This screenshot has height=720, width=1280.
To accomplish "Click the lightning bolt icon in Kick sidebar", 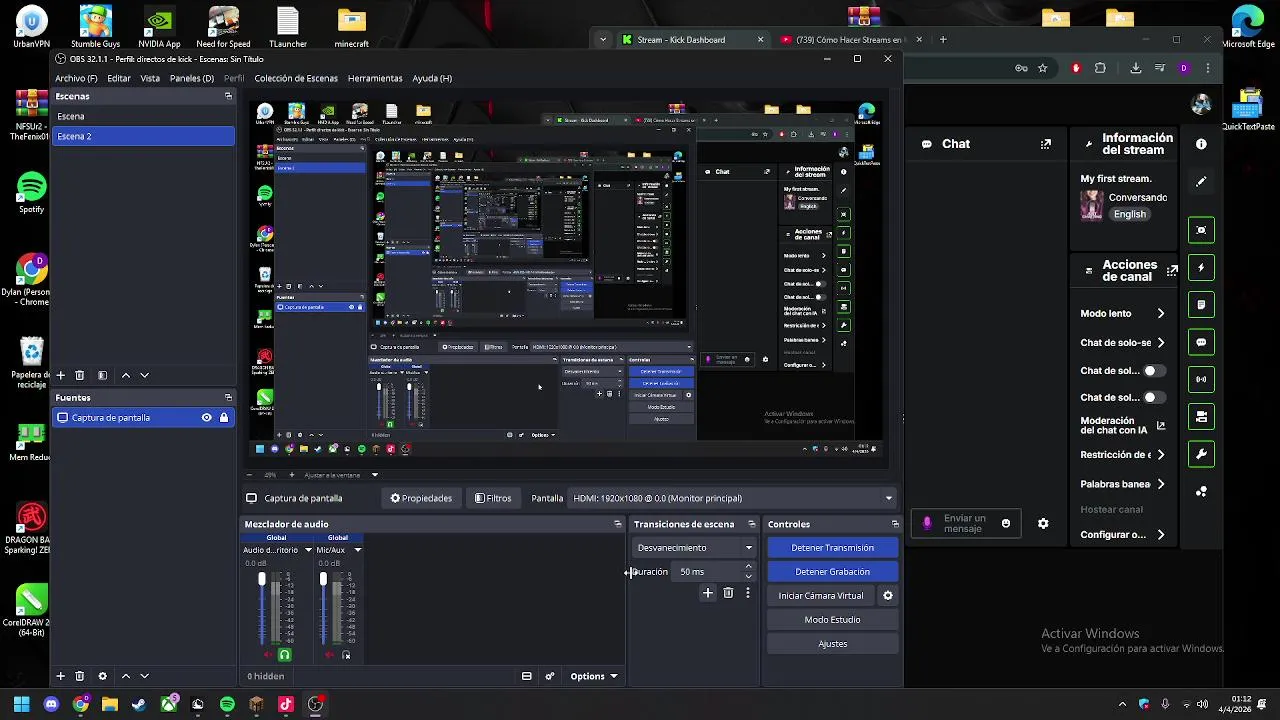I will coord(1201,267).
